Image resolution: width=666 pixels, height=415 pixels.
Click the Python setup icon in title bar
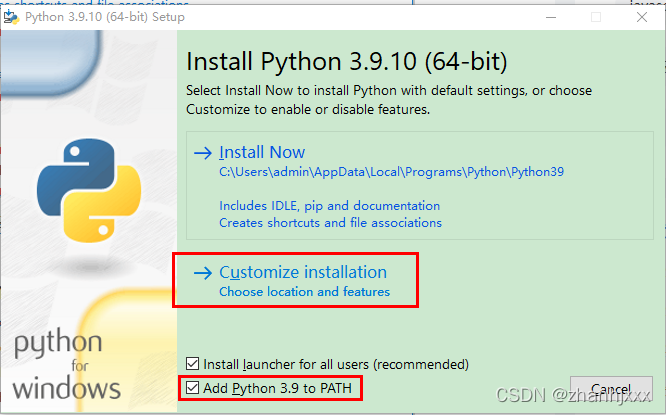click(11, 17)
